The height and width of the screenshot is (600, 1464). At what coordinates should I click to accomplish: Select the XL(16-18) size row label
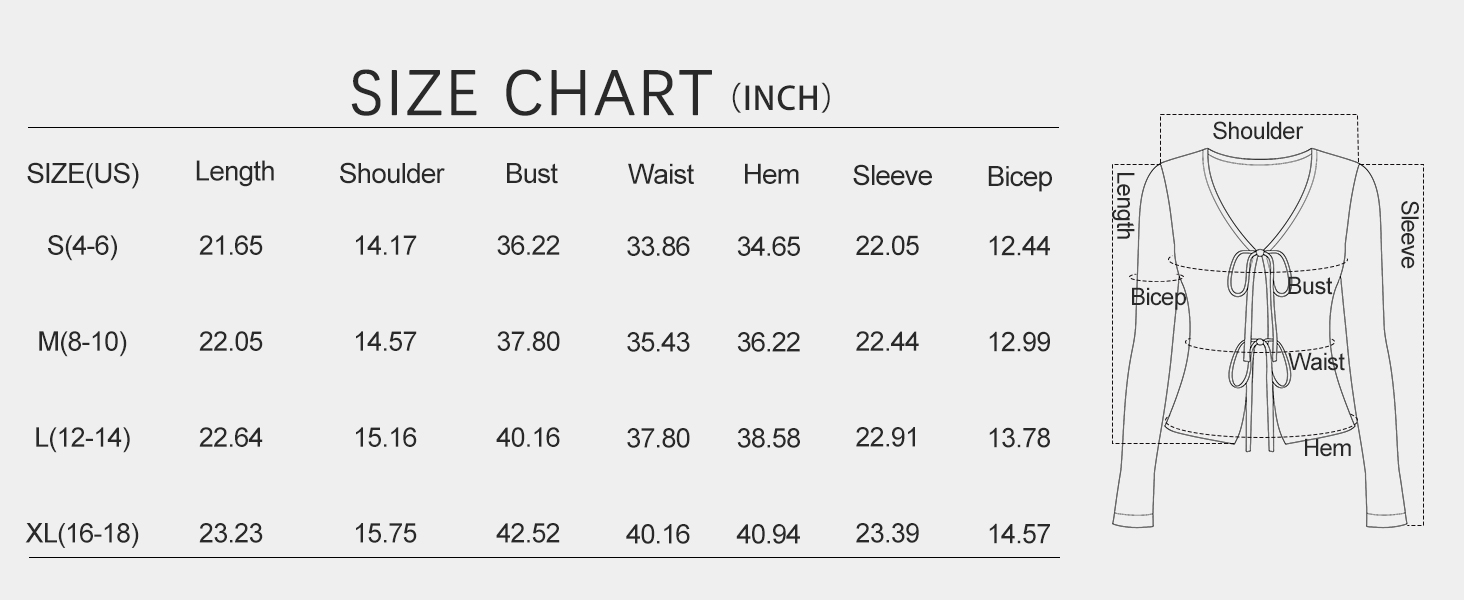(82, 534)
